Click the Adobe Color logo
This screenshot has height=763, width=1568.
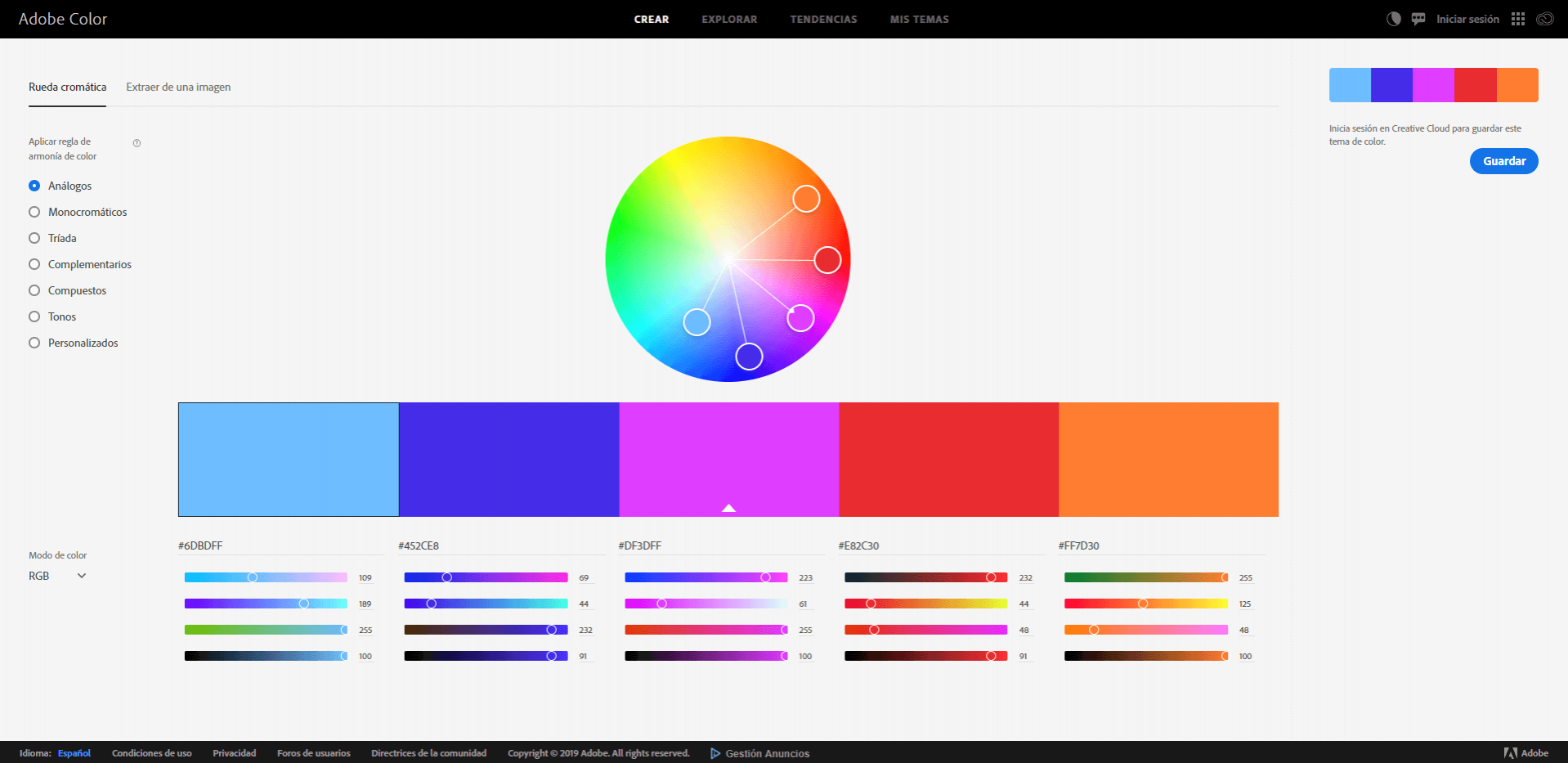click(x=63, y=19)
